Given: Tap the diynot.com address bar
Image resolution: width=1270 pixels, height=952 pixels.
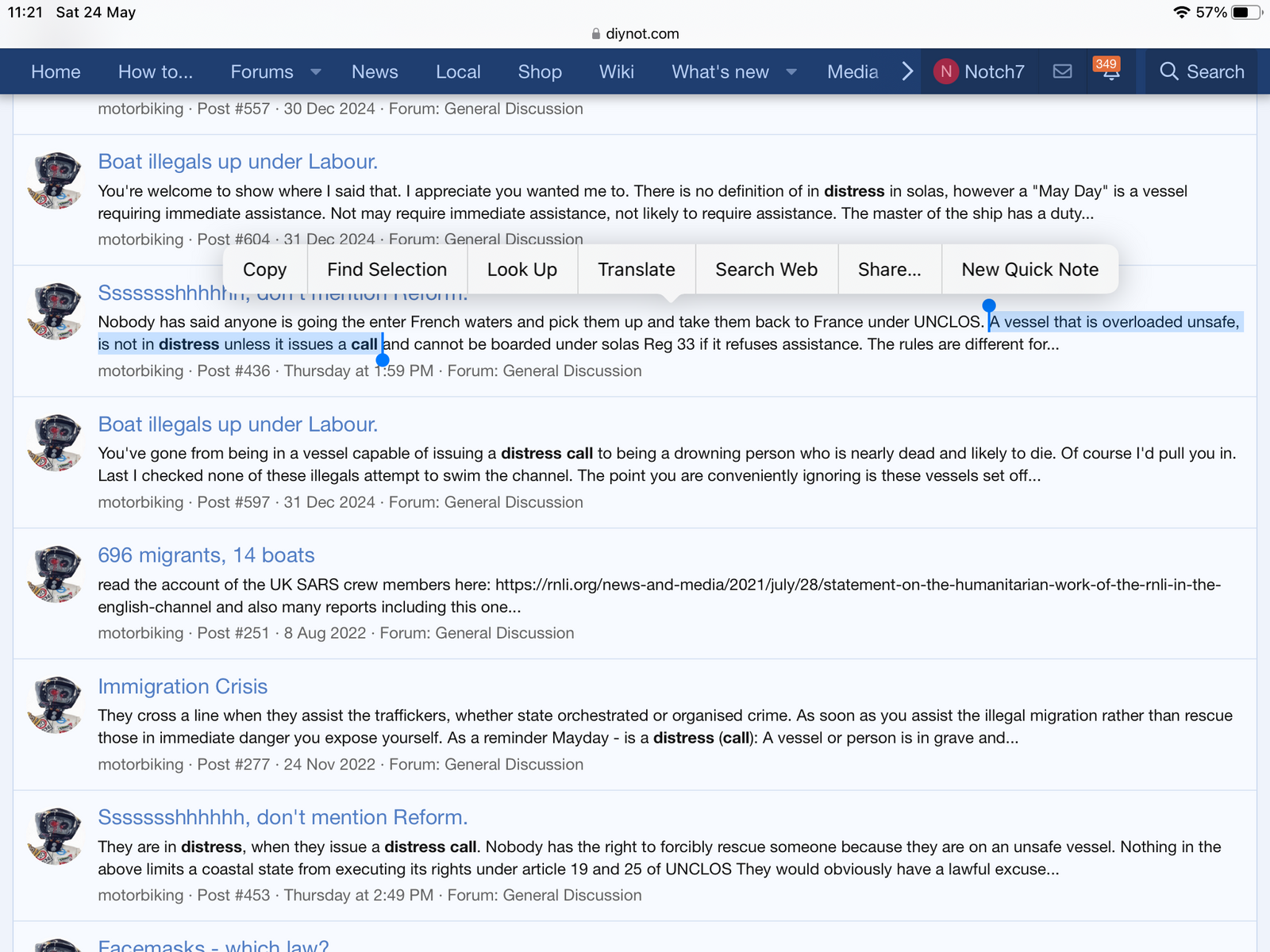Looking at the screenshot, I should coord(641,34).
